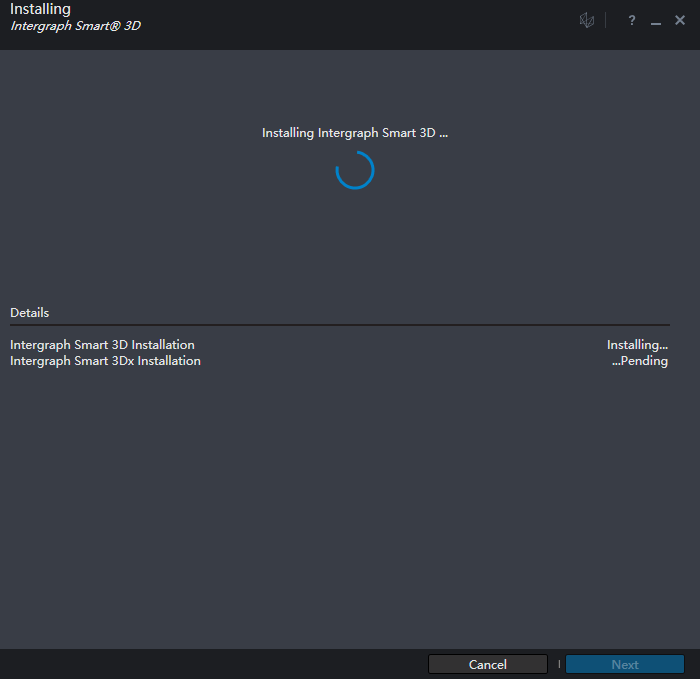Click the "Installing..." status text
Screen dimensions: 700x679
(x=637, y=345)
